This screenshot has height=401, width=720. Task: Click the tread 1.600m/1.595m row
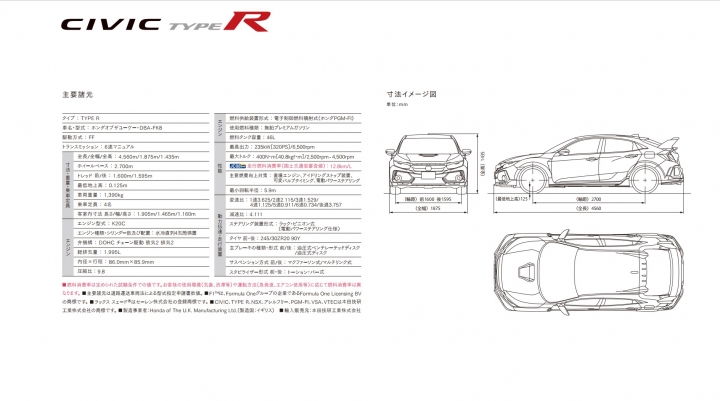point(142,176)
